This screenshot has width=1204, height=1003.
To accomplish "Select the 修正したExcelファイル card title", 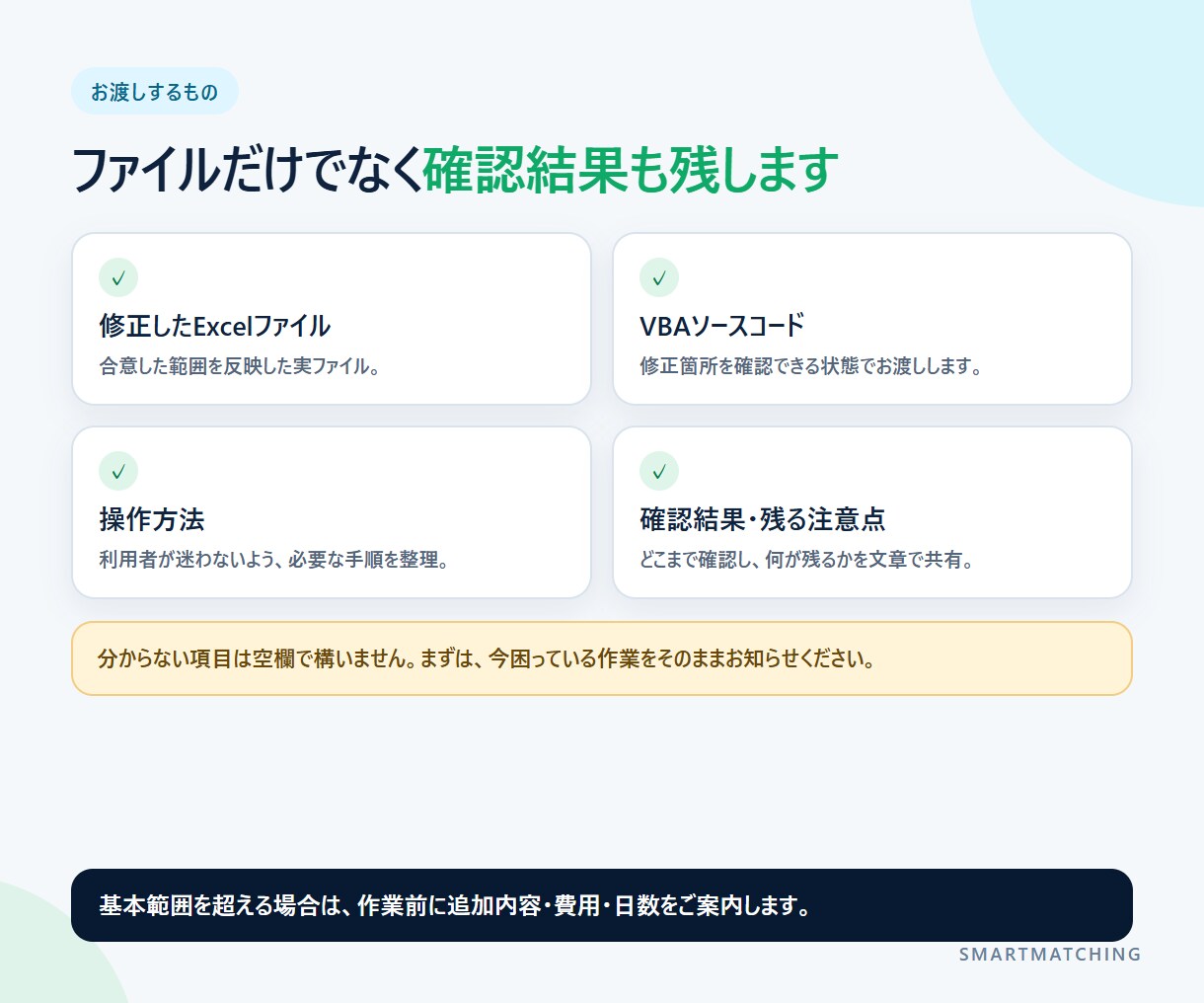I will 215,327.
